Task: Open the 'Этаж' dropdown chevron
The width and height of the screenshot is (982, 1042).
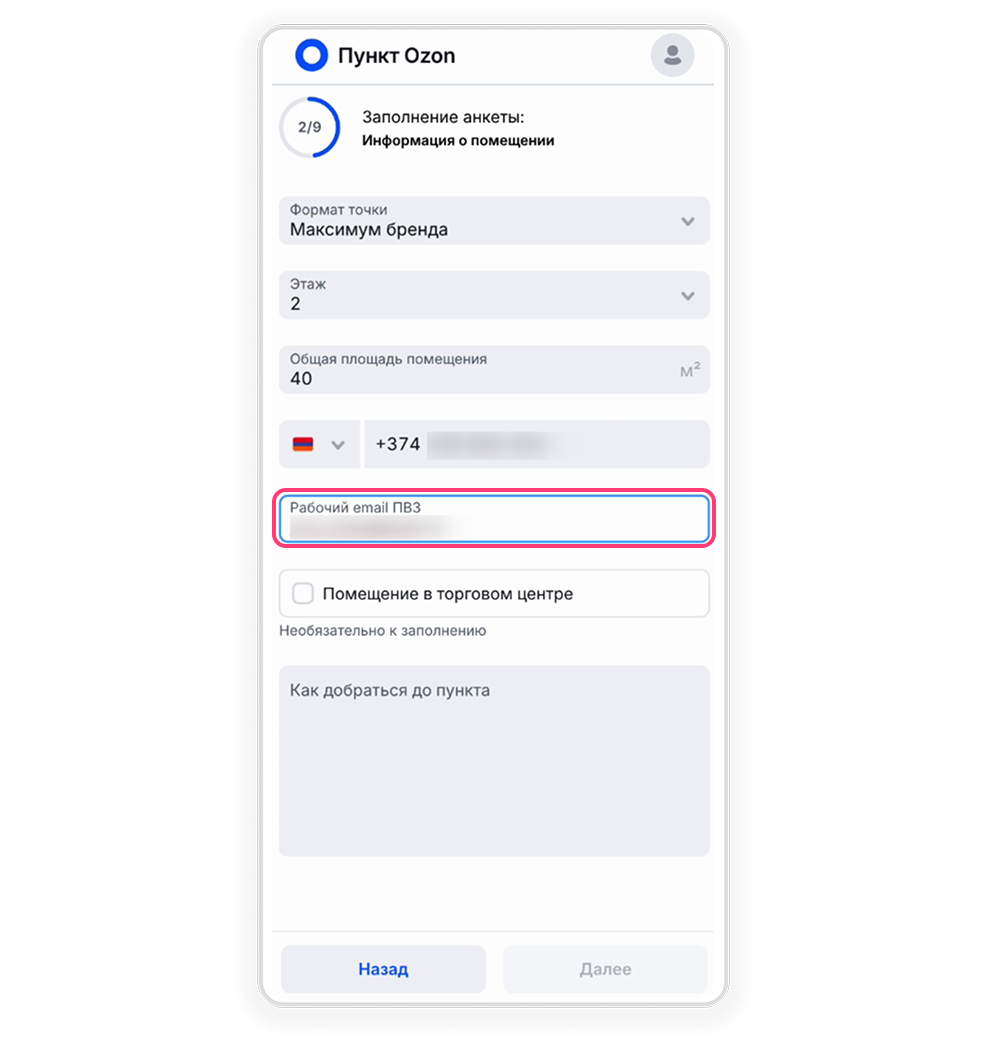Action: 688,296
